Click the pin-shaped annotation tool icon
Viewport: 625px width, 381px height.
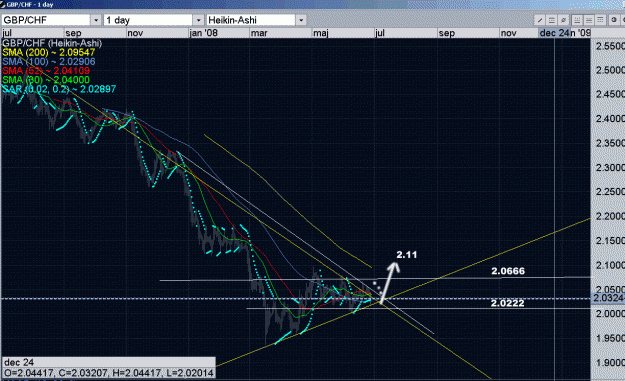[563, 20]
